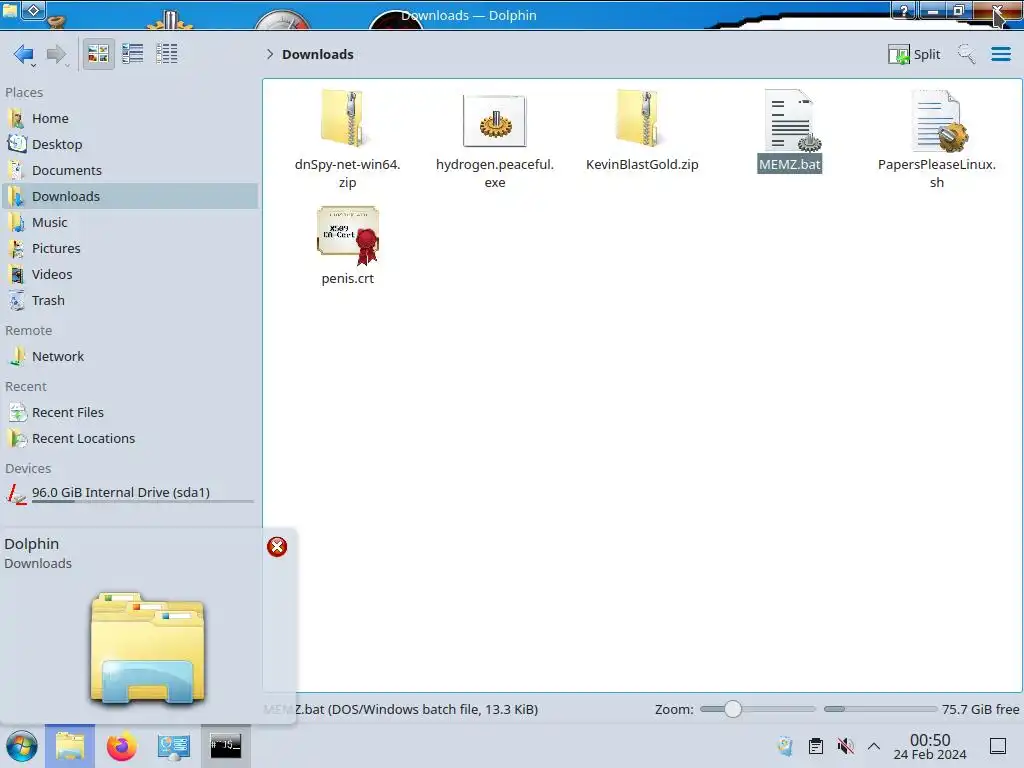Open the hamburger menu
This screenshot has height=768, width=1024.
(1000, 54)
